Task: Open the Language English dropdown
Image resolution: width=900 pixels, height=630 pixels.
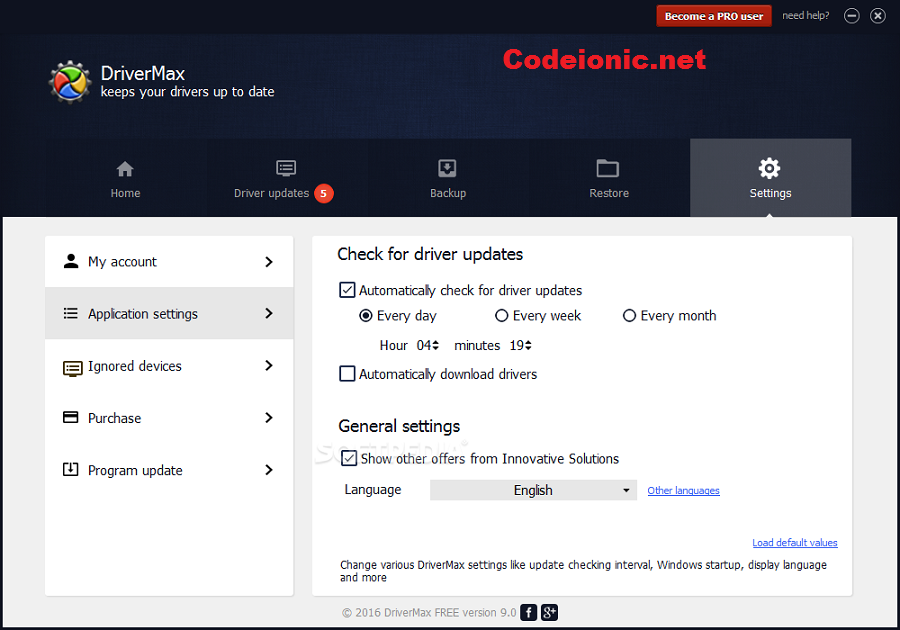Action: (533, 490)
